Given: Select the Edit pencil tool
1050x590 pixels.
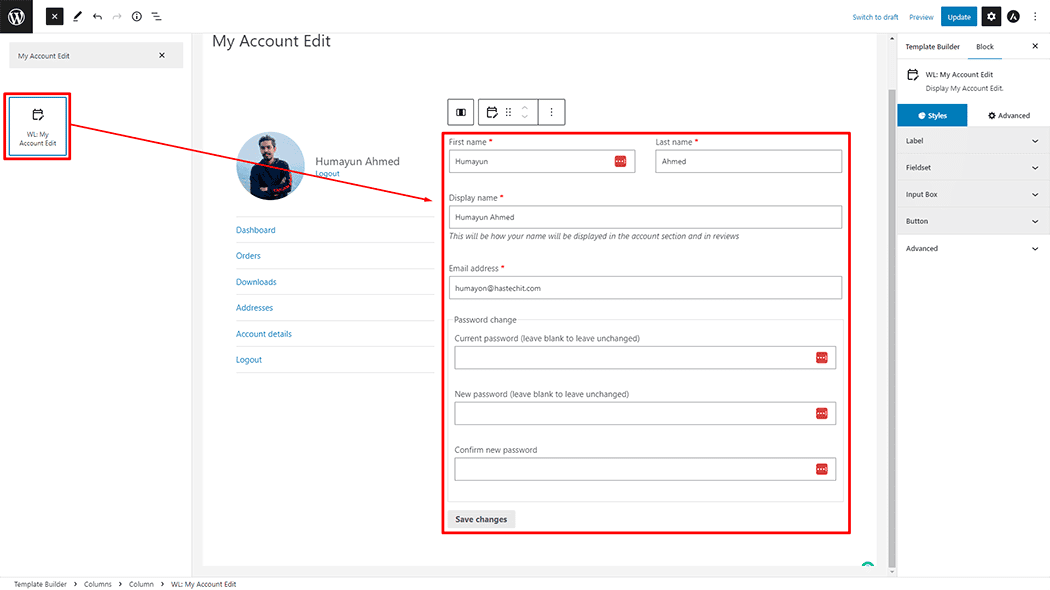Looking at the screenshot, I should click(77, 16).
